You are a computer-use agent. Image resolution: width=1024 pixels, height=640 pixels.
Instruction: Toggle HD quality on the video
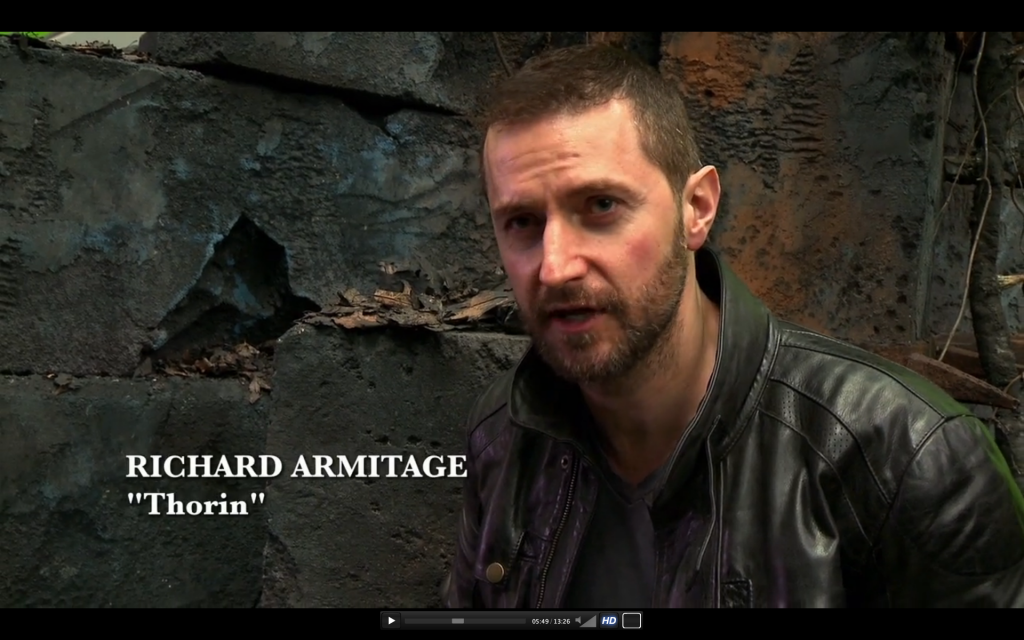click(608, 621)
